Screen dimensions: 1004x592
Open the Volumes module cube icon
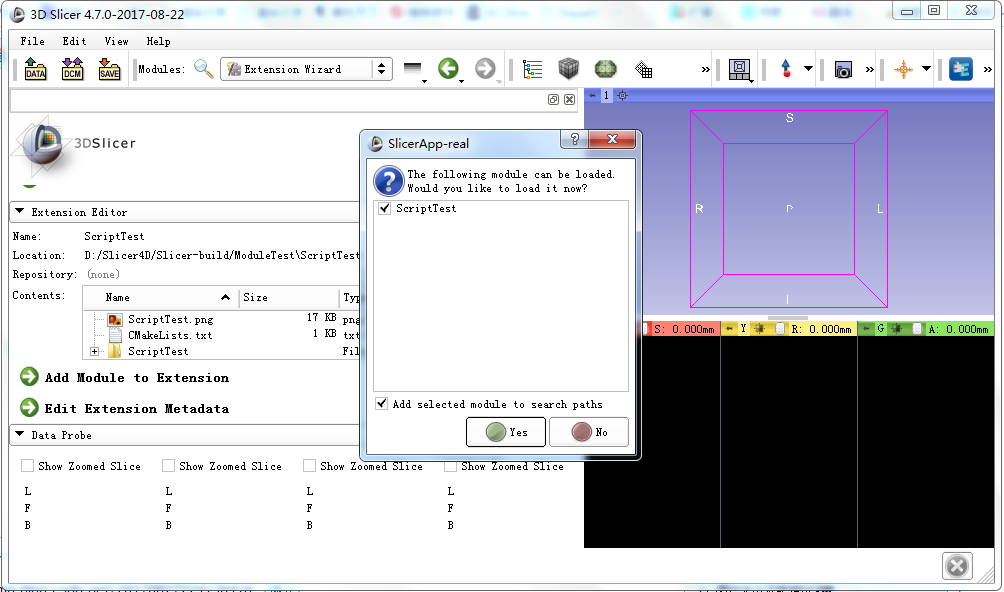[568, 68]
